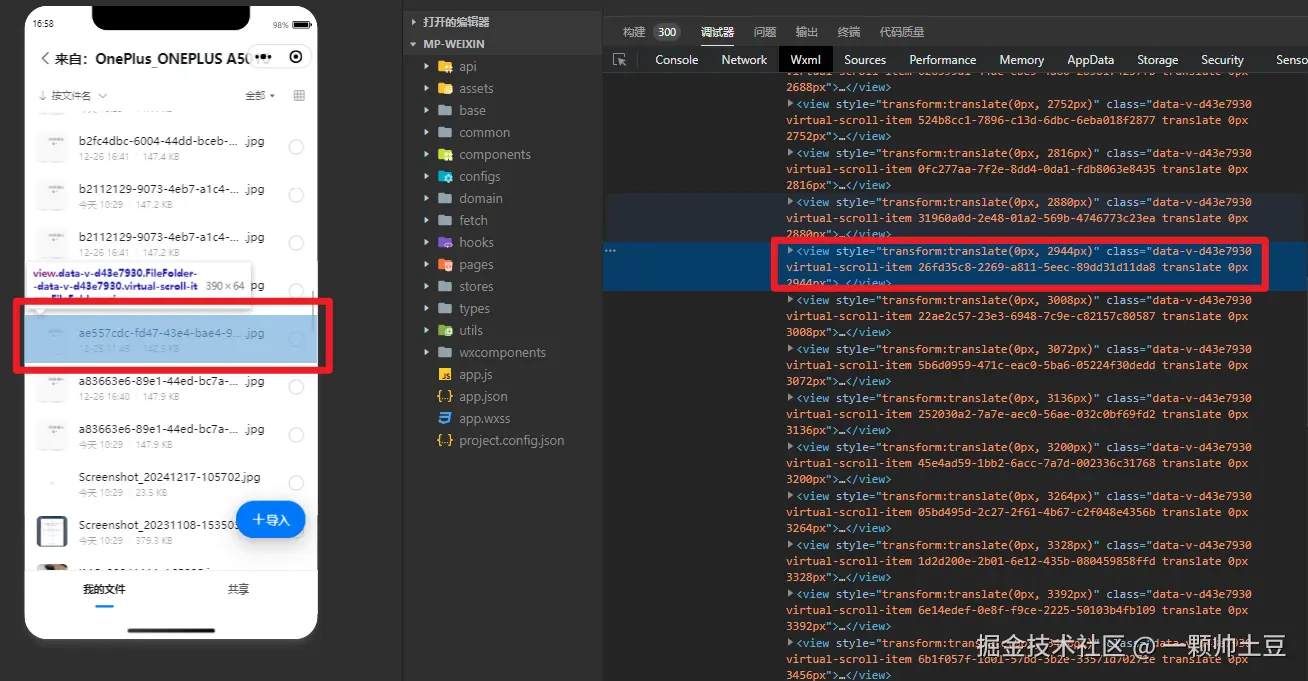Image resolution: width=1308 pixels, height=681 pixels.
Task: Switch to the Console tab
Action: coord(677,60)
